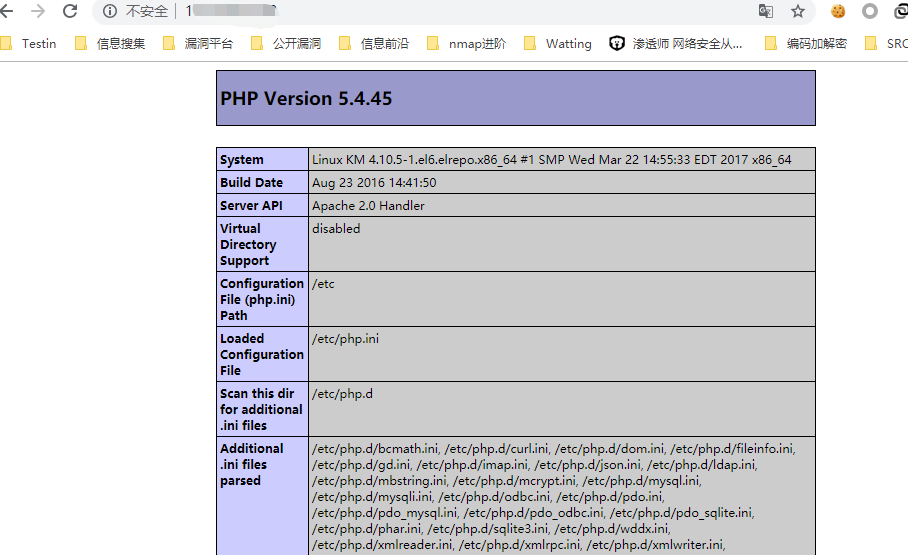The image size is (908, 555).
Task: Click the browser back arrow
Action: coord(6,11)
